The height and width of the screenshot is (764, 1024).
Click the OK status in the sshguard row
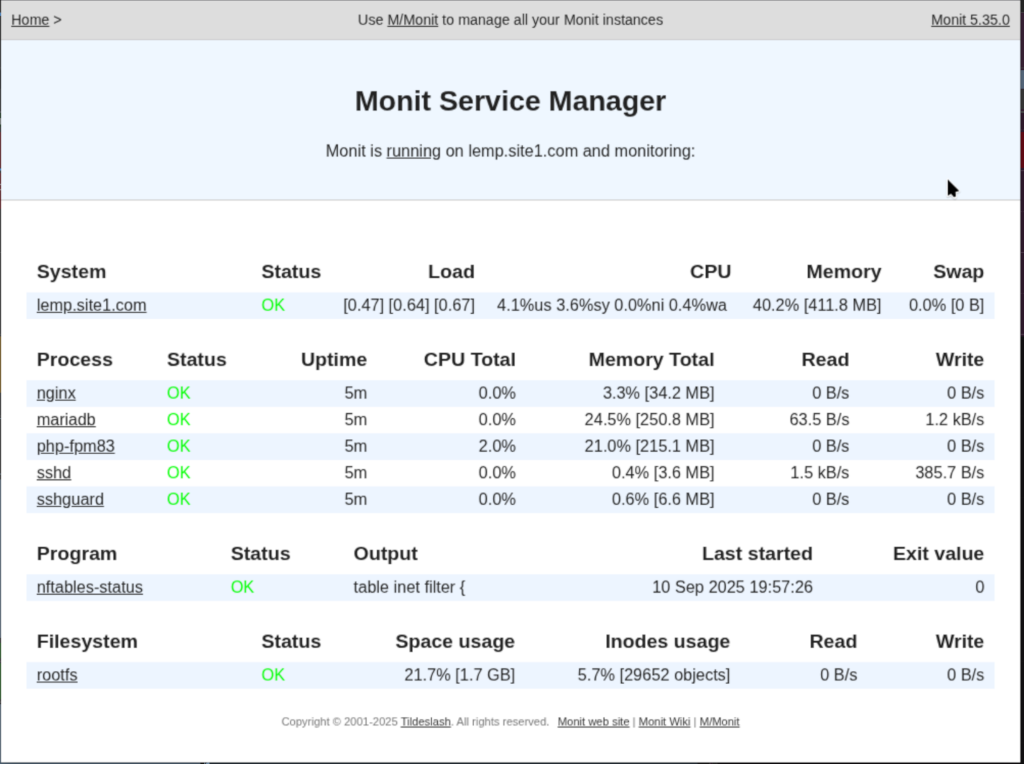pos(178,500)
